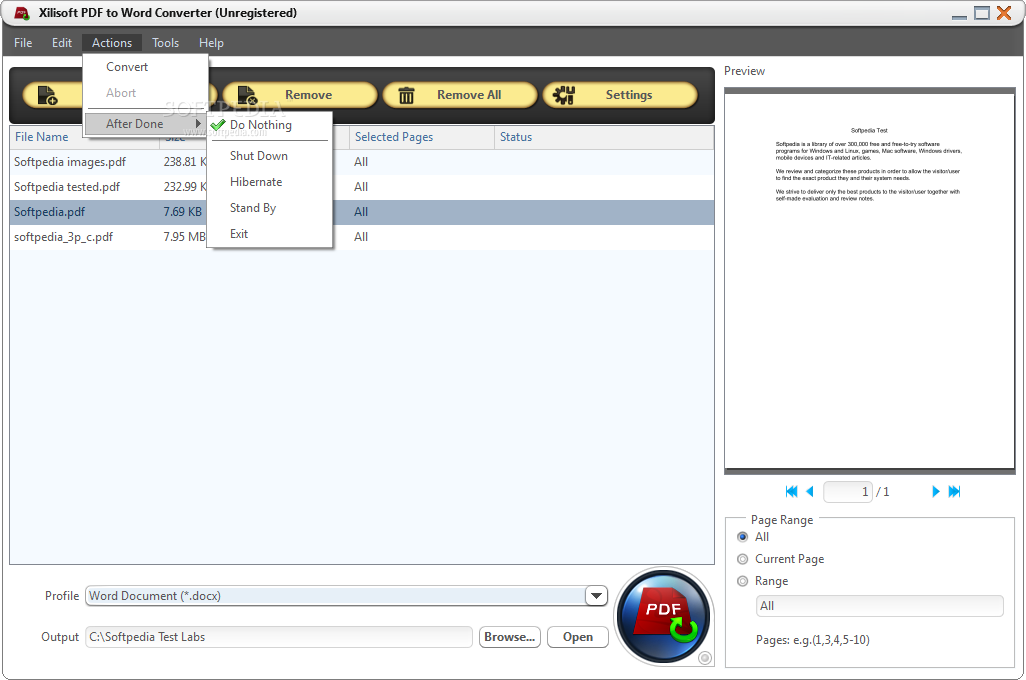Maximize the converter window
1026x680 pixels.
click(982, 13)
